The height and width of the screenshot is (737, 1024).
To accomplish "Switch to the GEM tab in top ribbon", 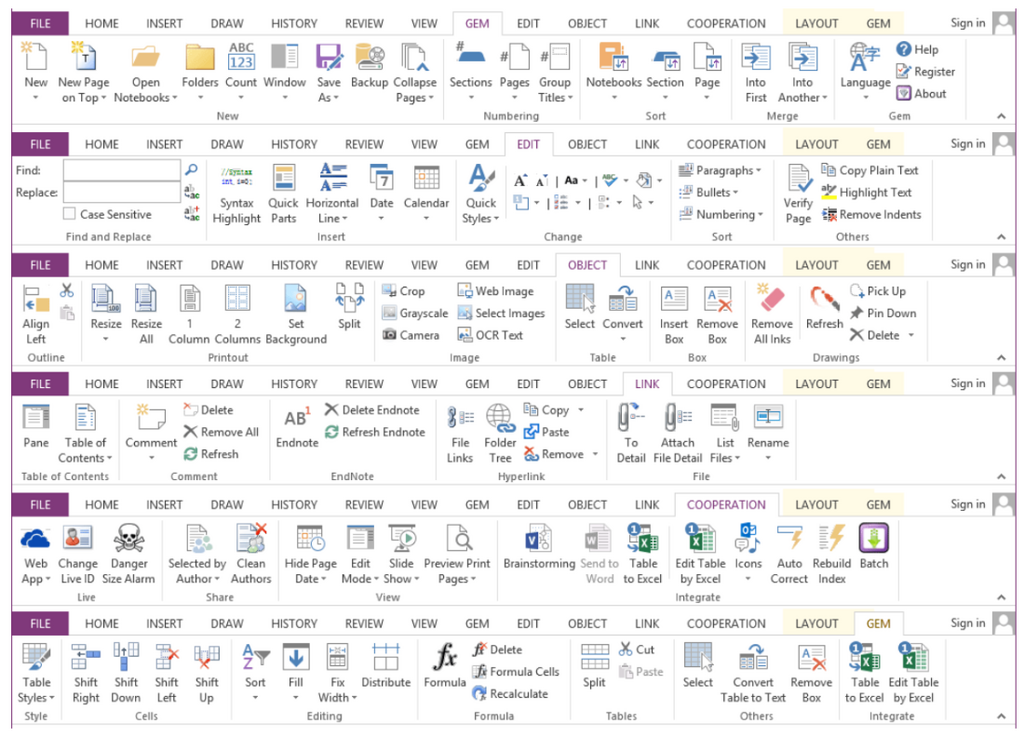I will (477, 24).
